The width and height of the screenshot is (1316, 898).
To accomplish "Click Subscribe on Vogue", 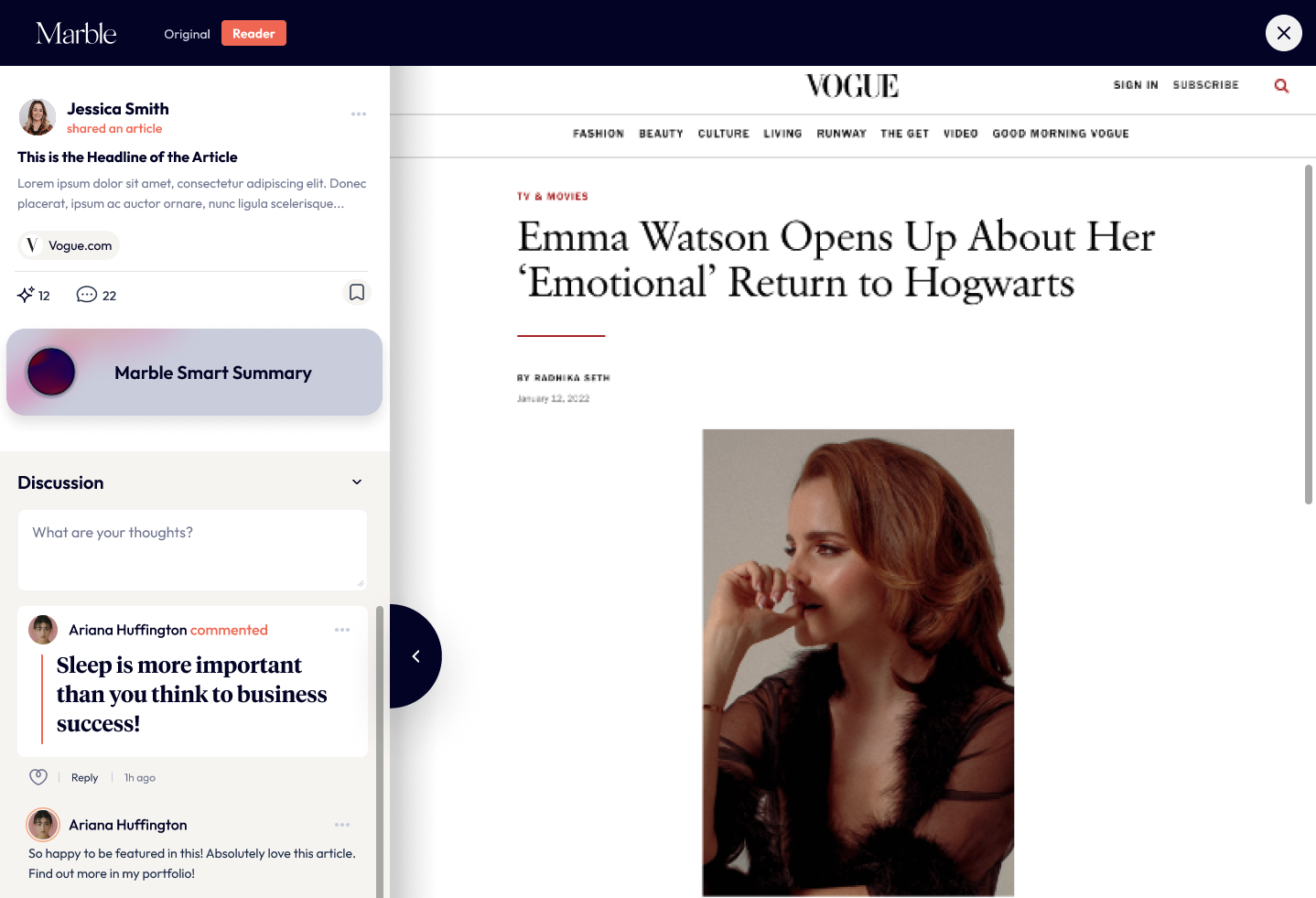I will click(x=1206, y=85).
